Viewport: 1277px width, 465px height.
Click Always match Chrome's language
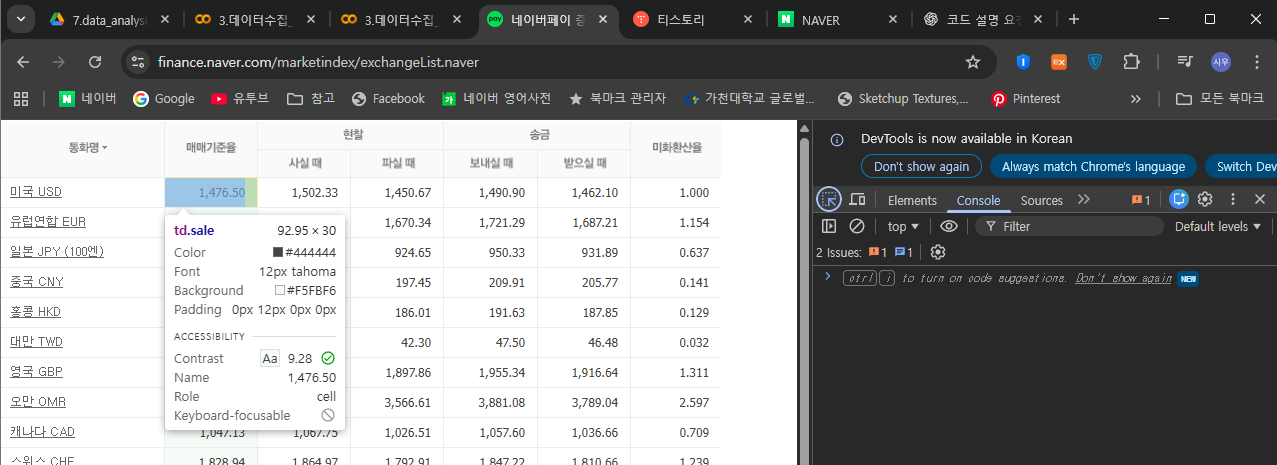point(1093,166)
